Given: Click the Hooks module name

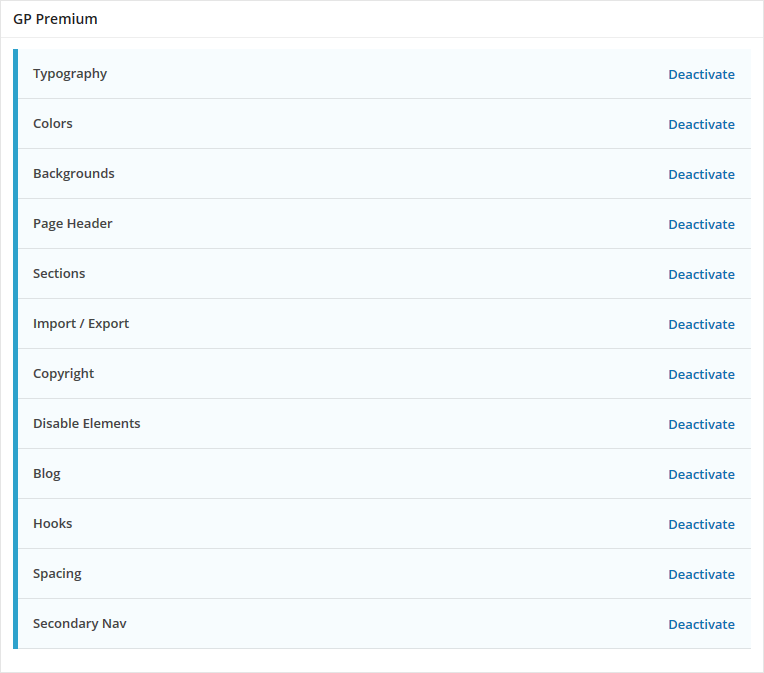Looking at the screenshot, I should click(53, 524).
